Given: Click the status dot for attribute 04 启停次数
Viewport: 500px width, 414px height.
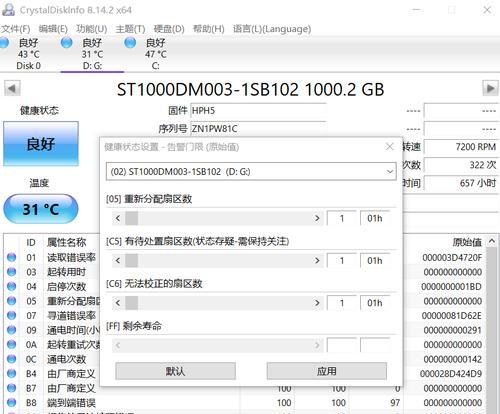Looking at the screenshot, I should 11,286.
